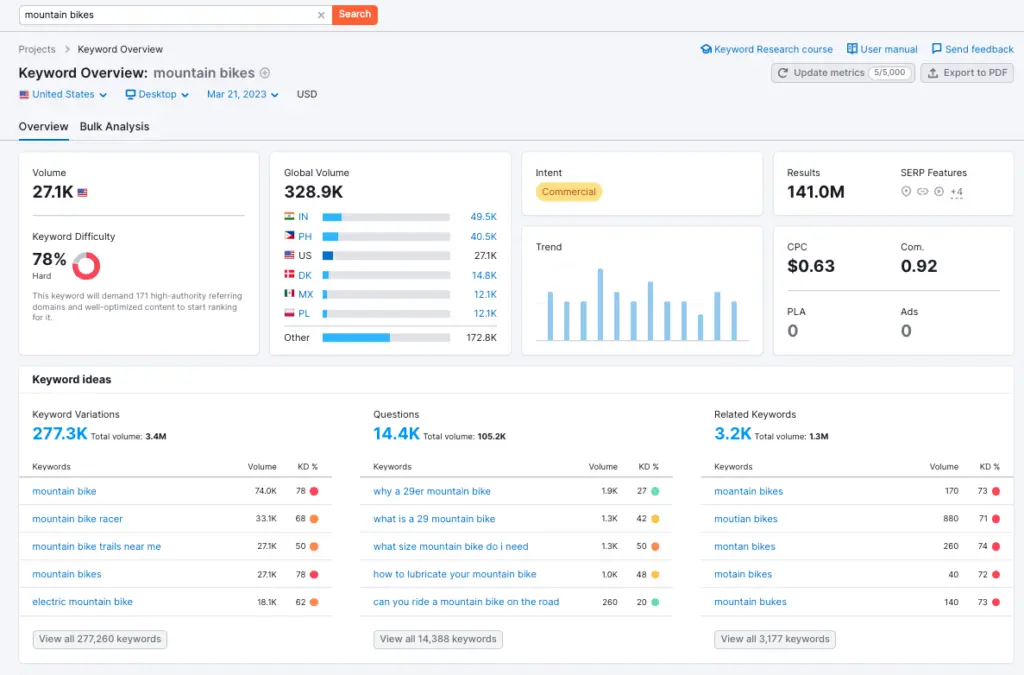Open keyword 'mountain bike racer'
The width and height of the screenshot is (1024, 675).
[77, 519]
